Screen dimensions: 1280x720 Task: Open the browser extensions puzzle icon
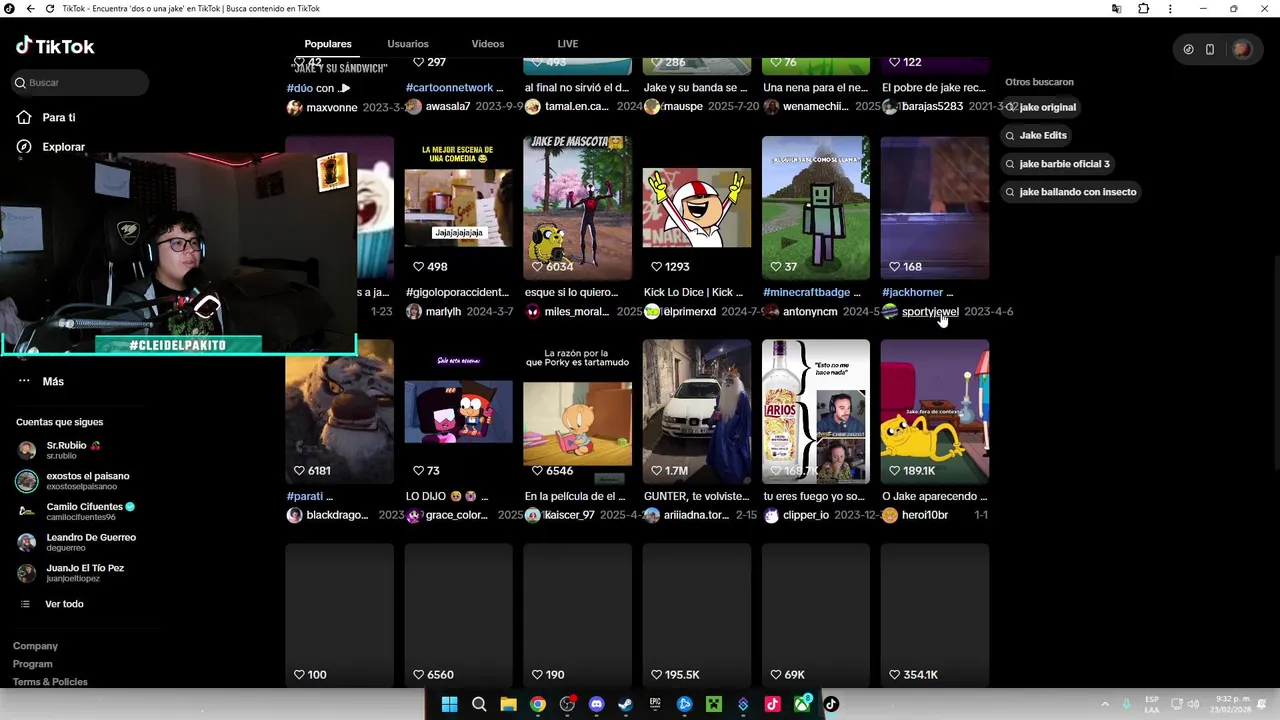click(1144, 8)
